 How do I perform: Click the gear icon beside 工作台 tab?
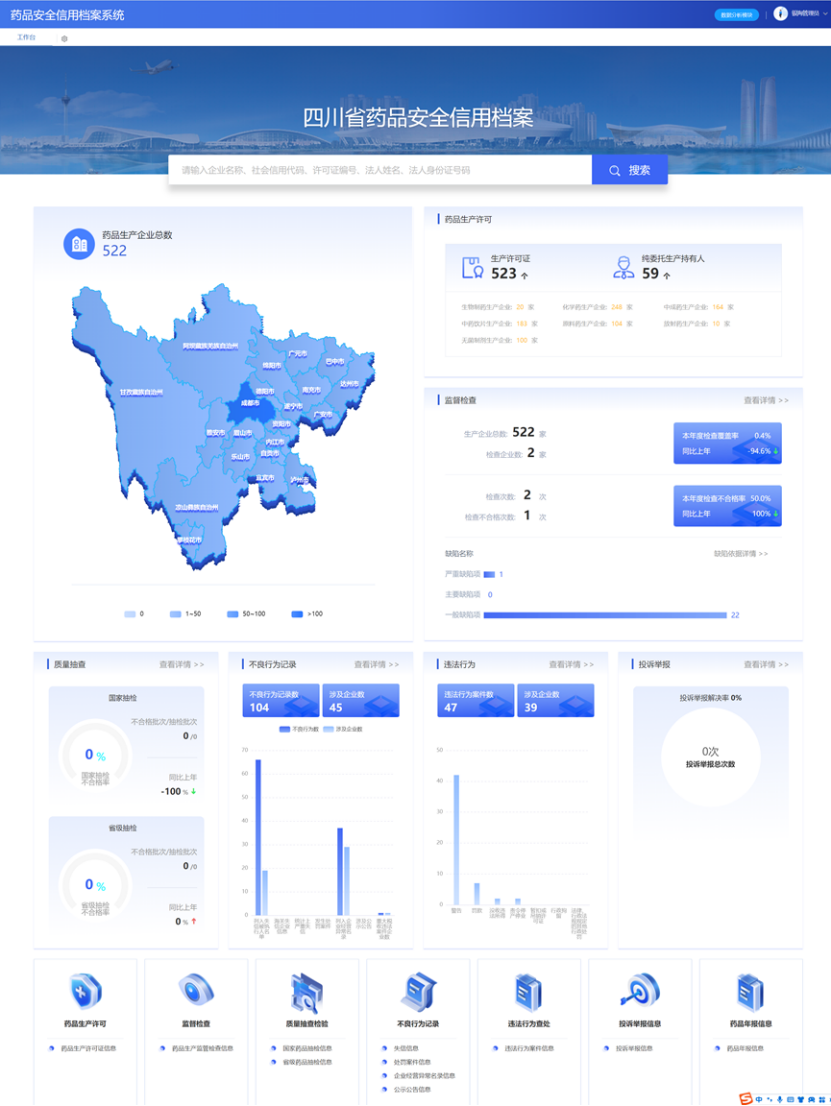point(64,39)
